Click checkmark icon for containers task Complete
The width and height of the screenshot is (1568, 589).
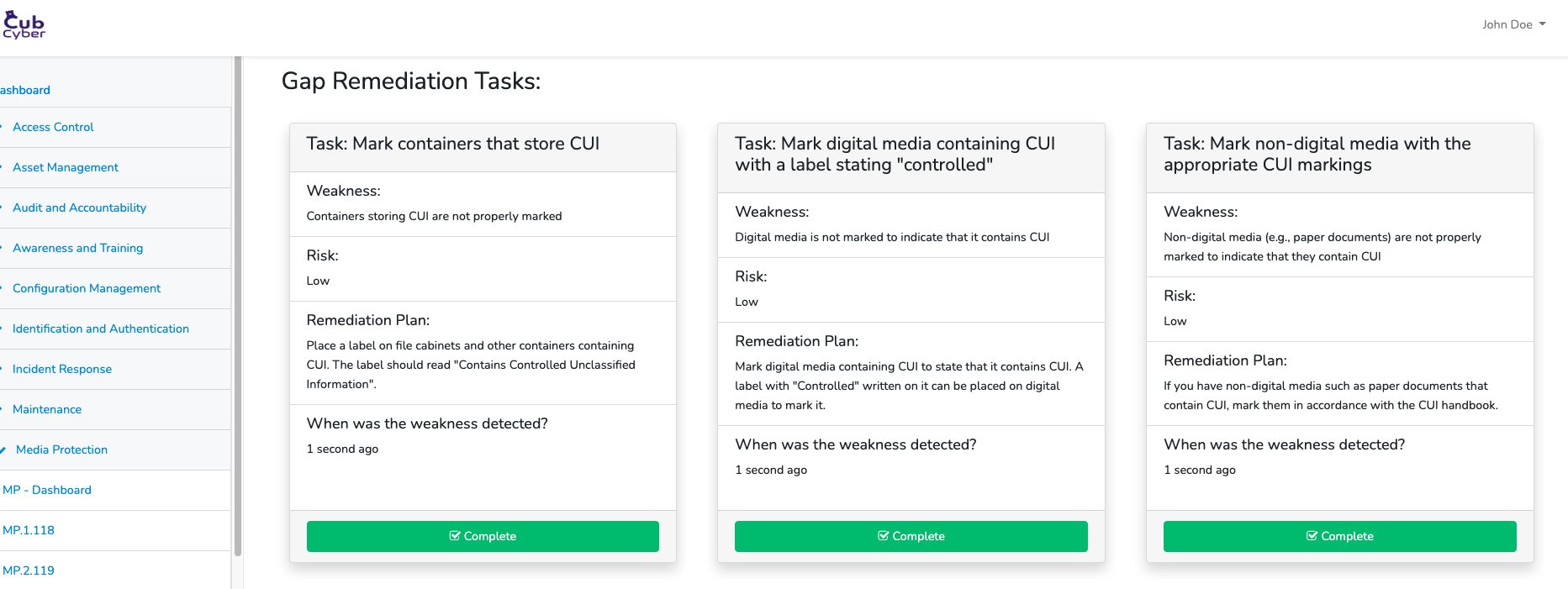tap(455, 536)
